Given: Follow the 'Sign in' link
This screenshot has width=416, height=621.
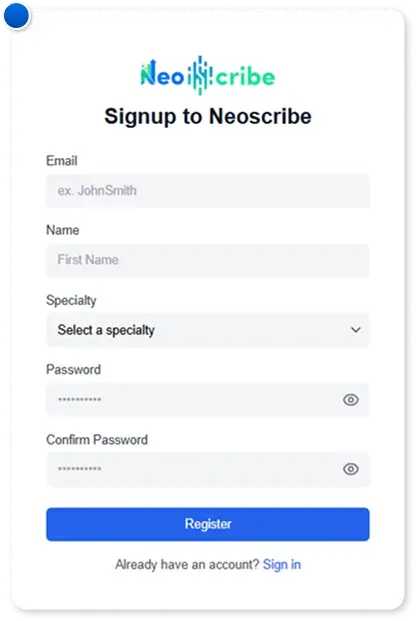Looking at the screenshot, I should click(282, 564).
